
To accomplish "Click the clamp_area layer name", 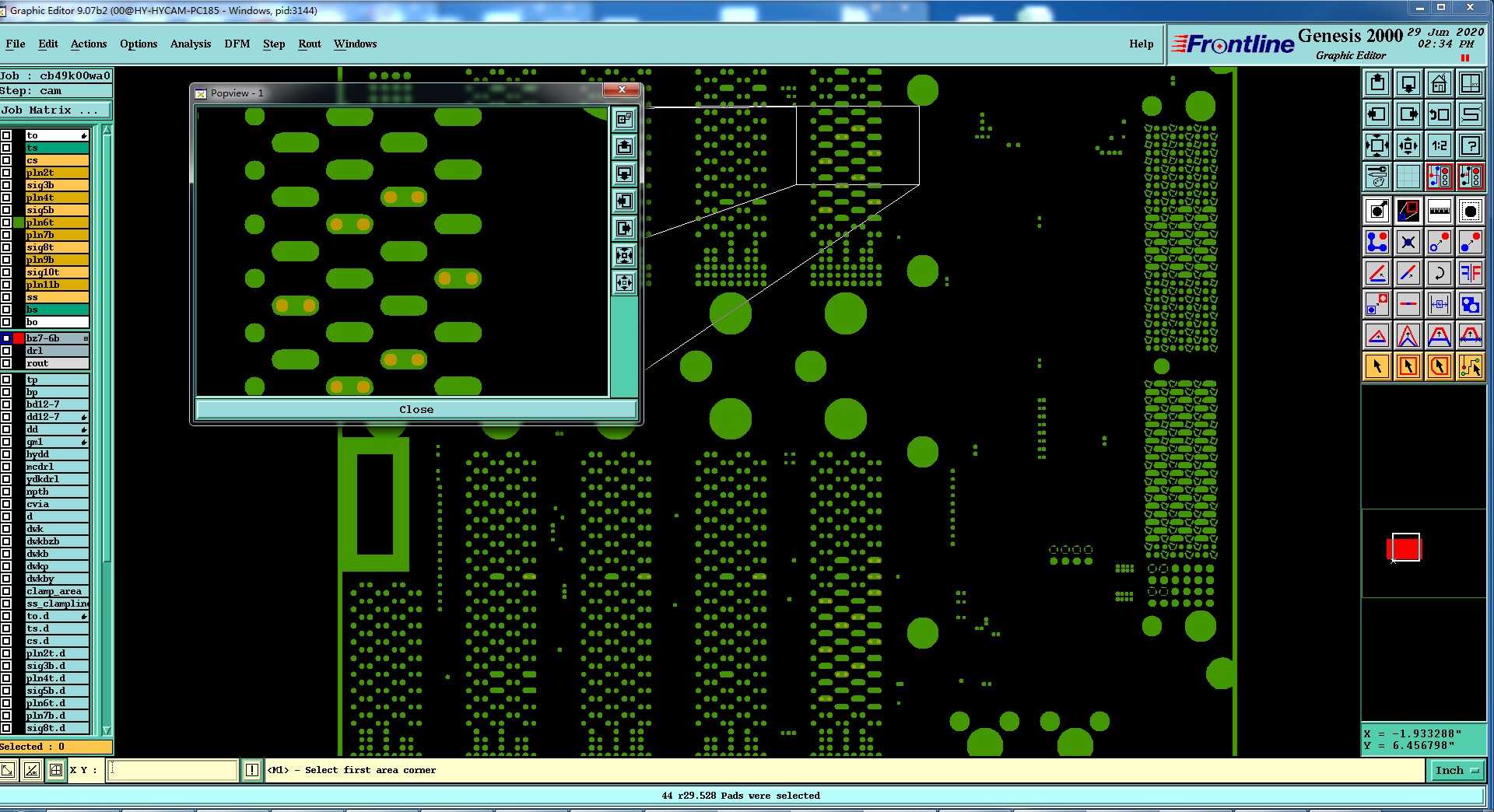I will coord(57,591).
